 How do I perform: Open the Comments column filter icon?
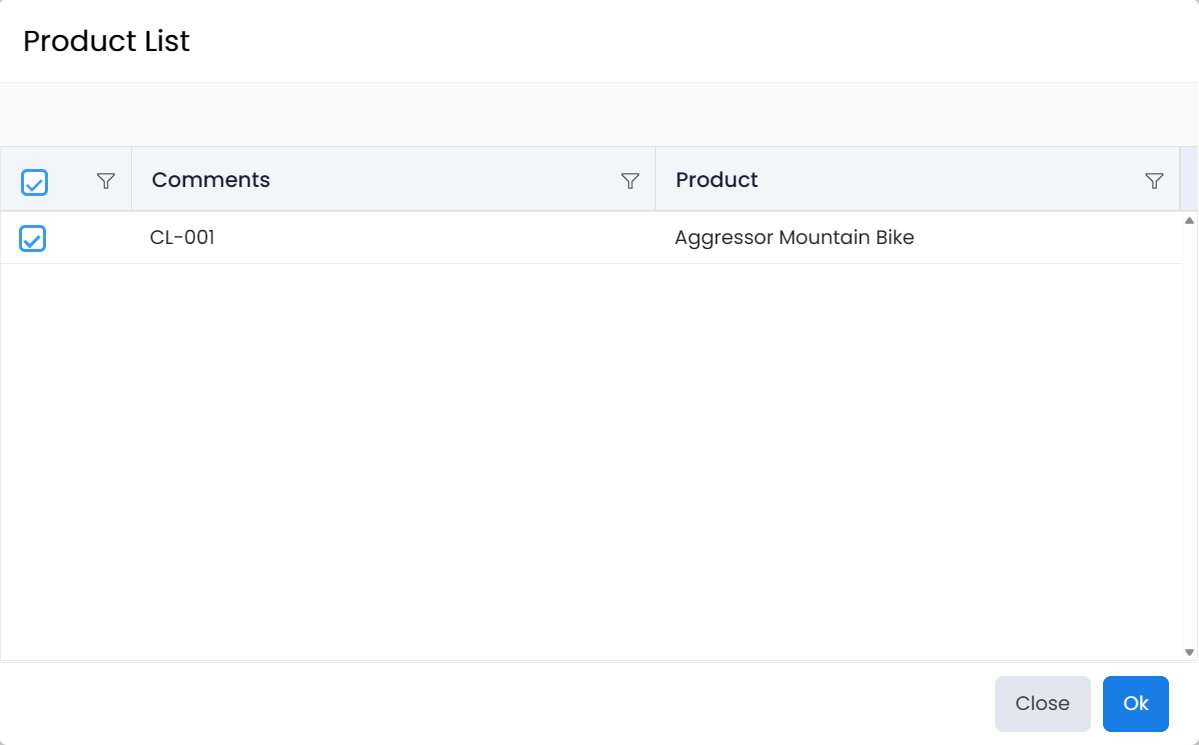[x=630, y=181]
